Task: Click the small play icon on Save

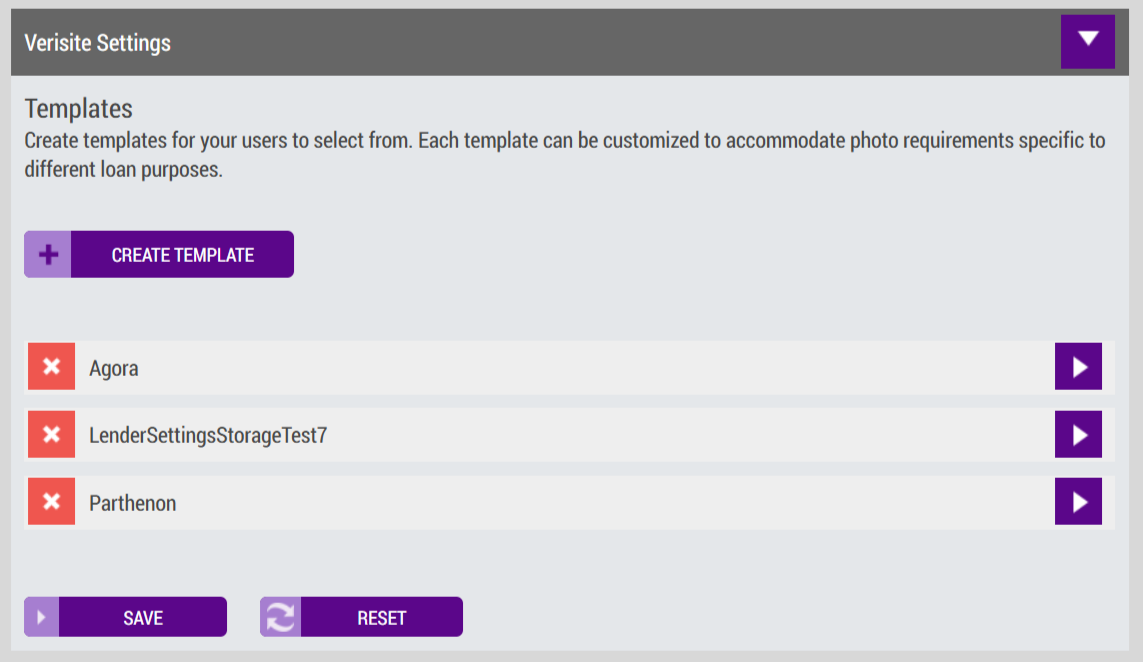Action: point(42,617)
